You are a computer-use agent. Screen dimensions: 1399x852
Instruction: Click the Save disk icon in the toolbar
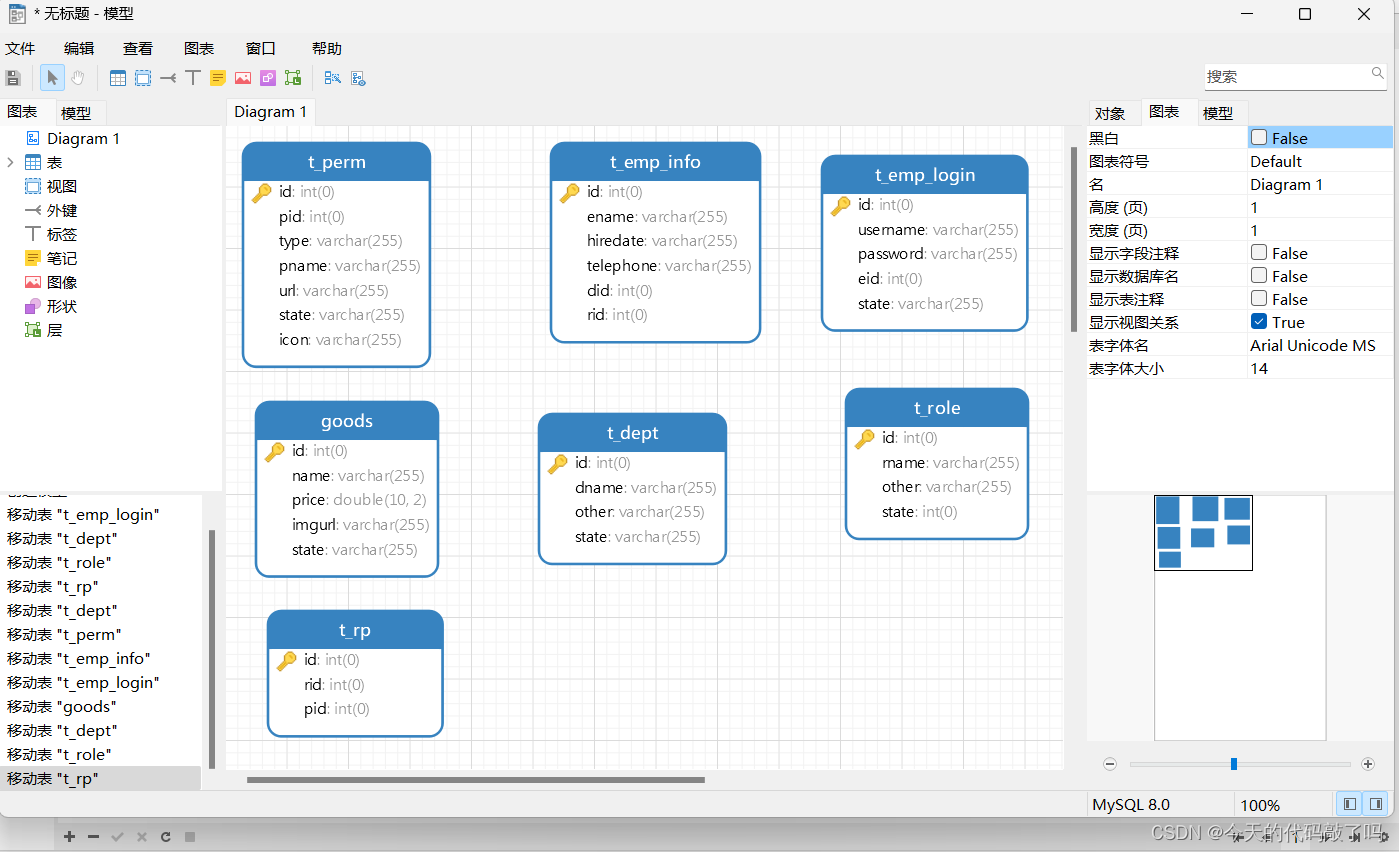click(x=13, y=78)
